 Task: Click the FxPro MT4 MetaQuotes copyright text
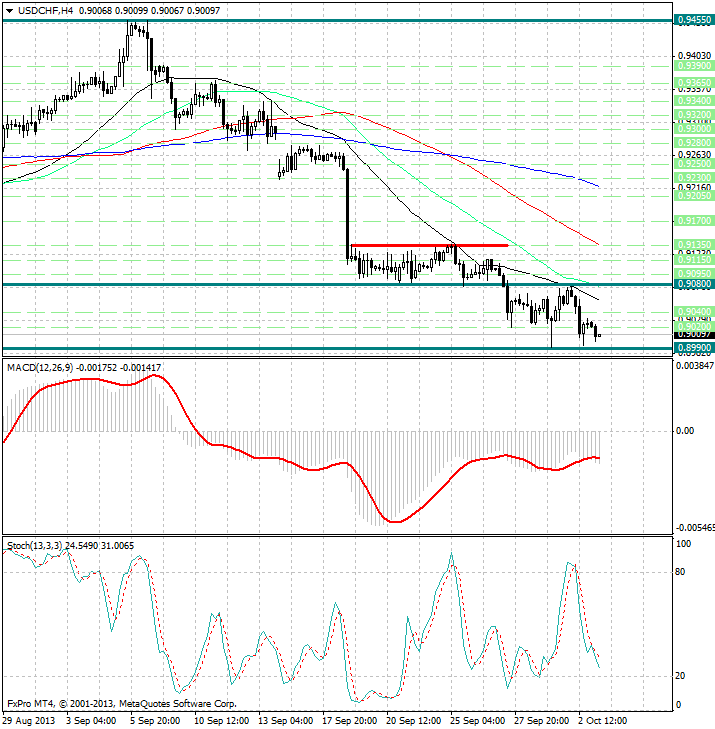[122, 704]
